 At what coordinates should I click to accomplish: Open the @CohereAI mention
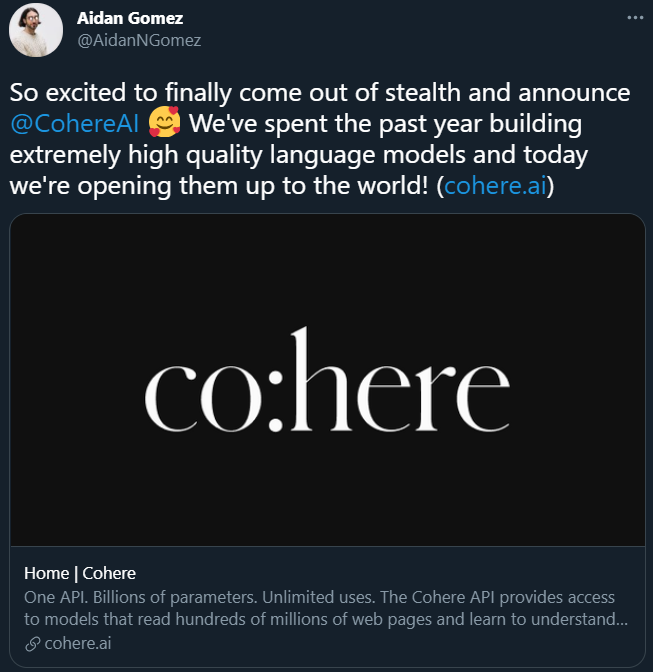point(74,125)
